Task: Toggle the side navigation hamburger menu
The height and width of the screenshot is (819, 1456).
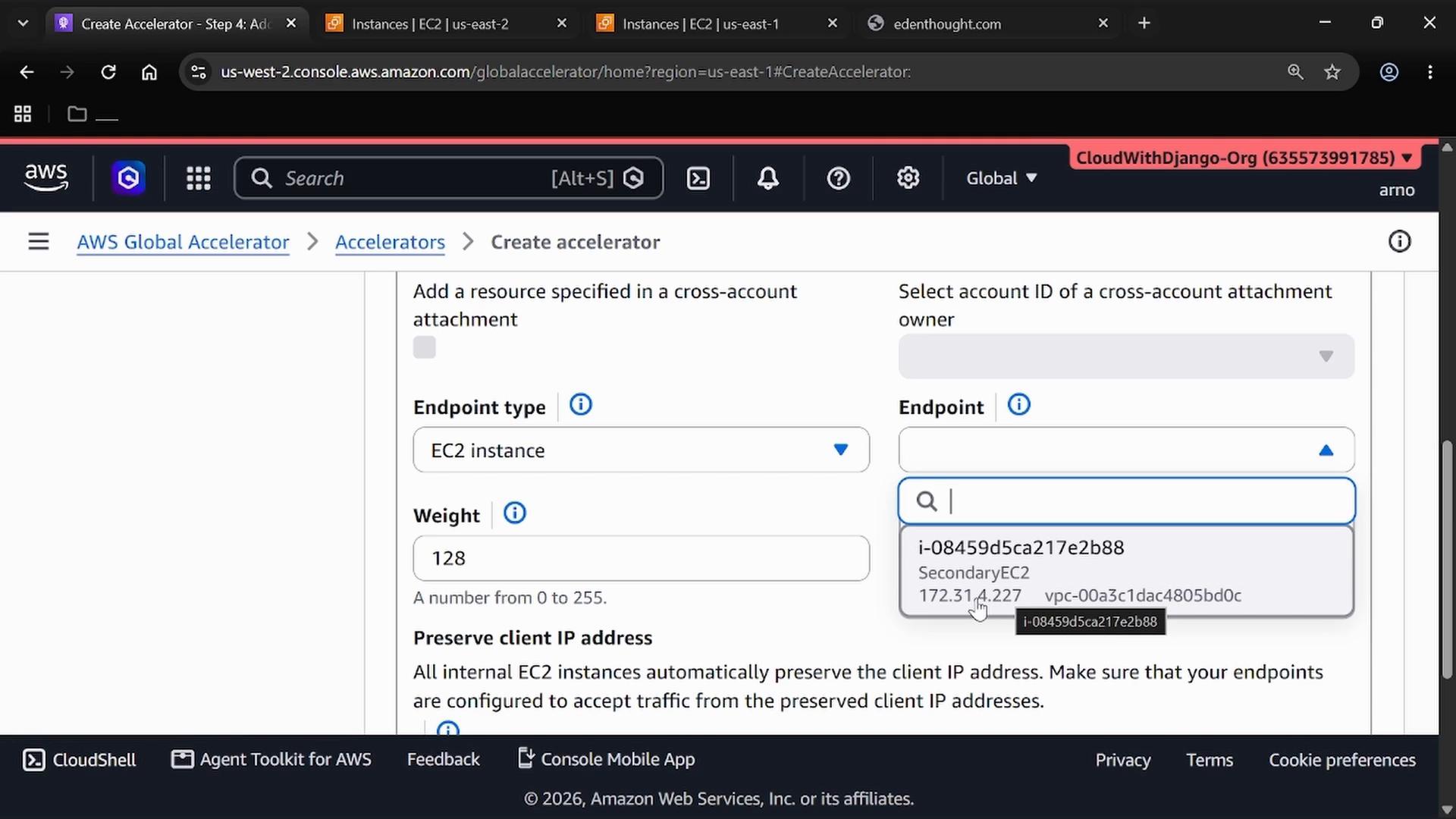Action: 39,242
